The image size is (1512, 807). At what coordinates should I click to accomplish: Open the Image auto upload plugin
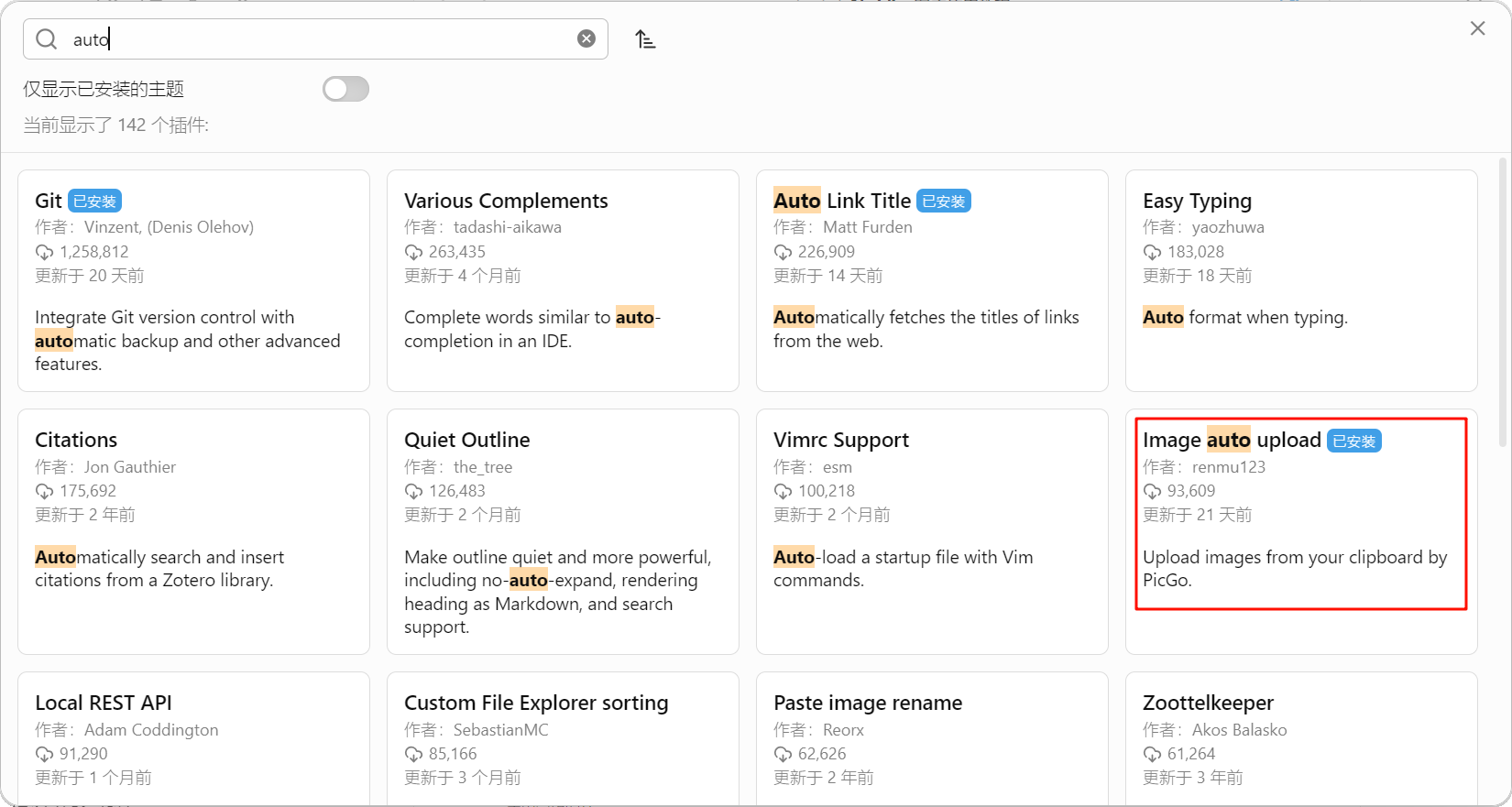[x=1301, y=531]
